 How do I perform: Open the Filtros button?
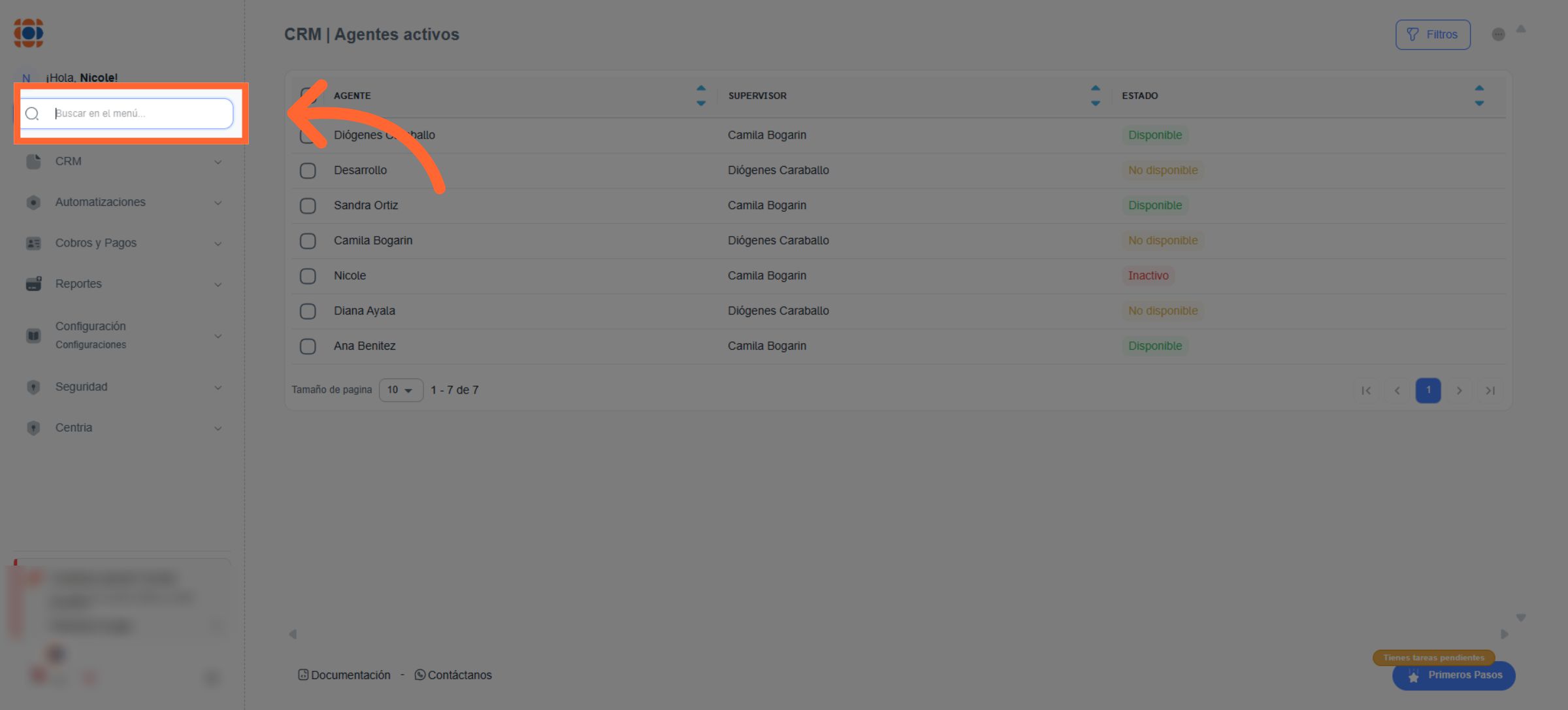coord(1433,35)
